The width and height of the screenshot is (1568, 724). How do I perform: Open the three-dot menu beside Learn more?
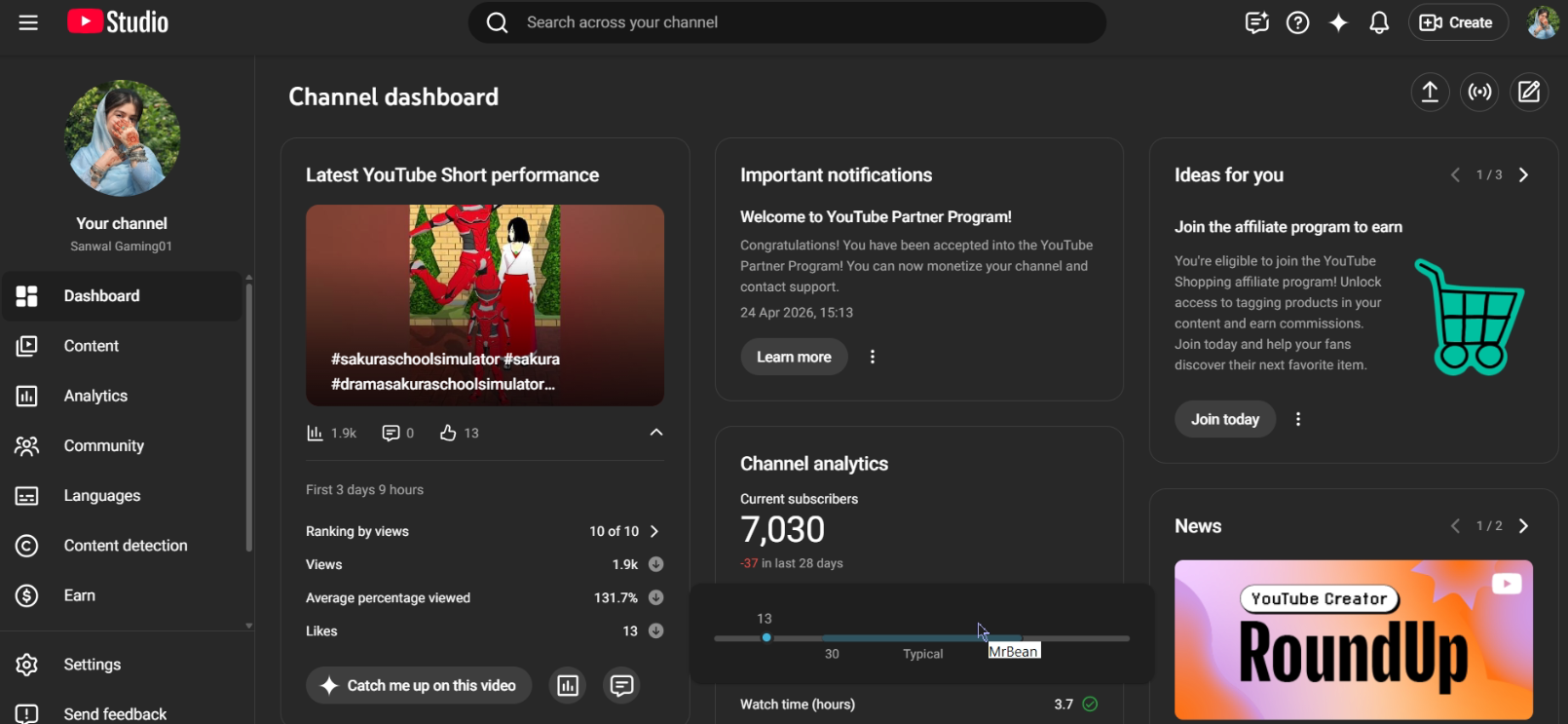click(x=873, y=357)
